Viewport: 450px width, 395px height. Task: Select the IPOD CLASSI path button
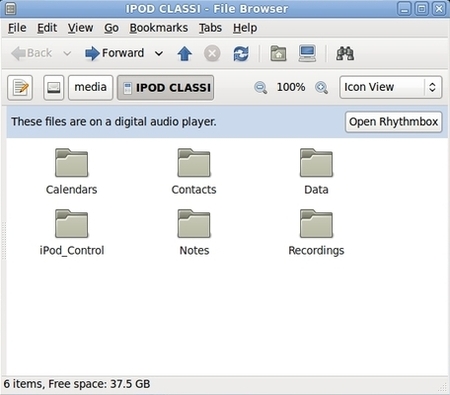(x=166, y=88)
